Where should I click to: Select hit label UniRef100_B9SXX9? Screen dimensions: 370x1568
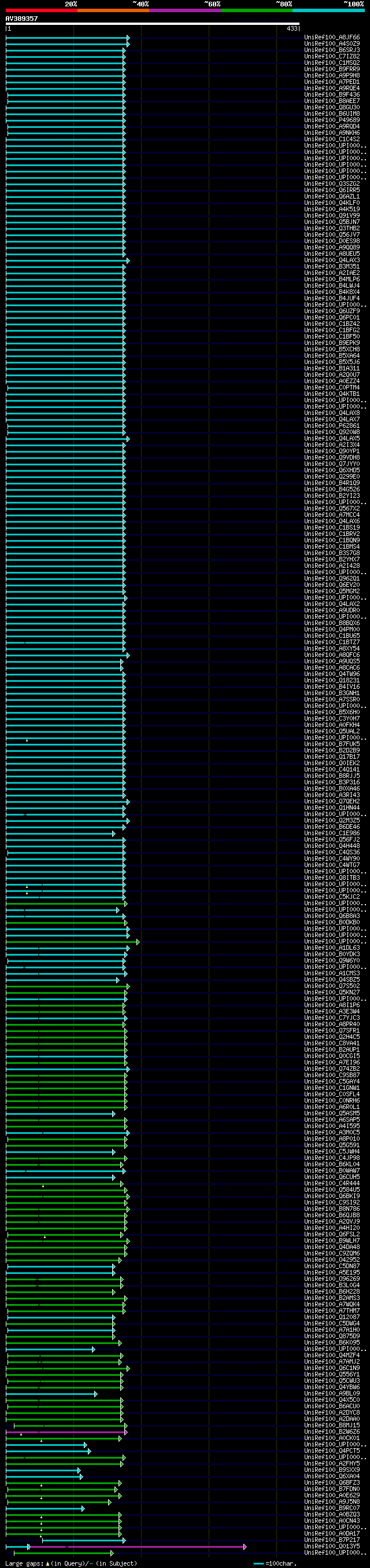(332, 1470)
